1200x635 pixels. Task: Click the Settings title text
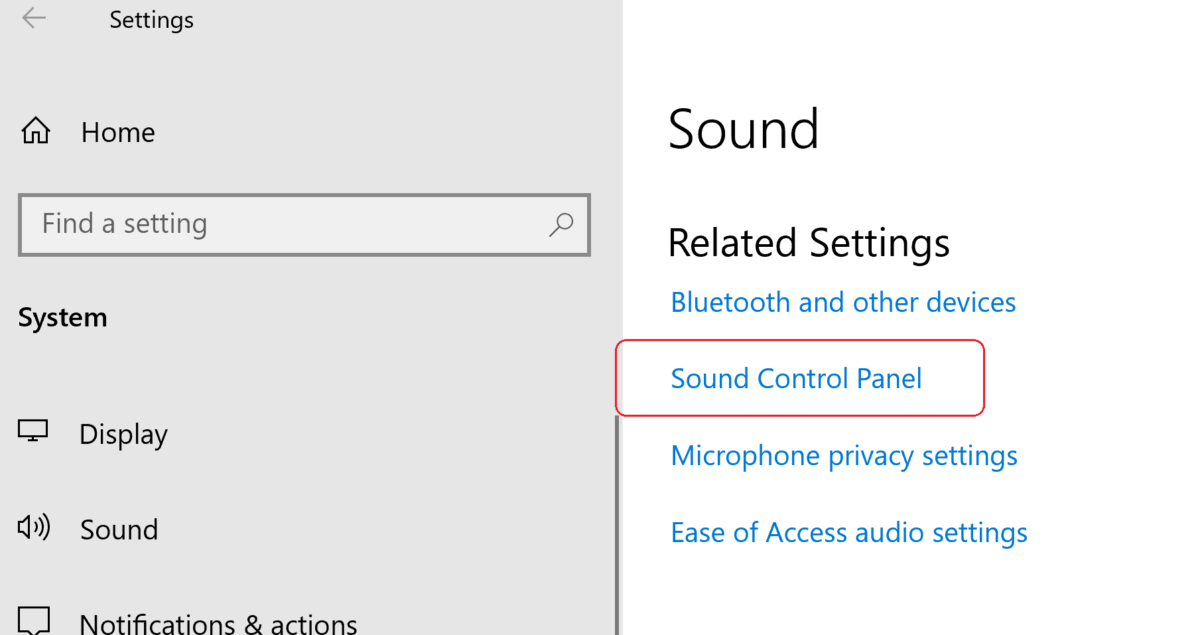[151, 19]
